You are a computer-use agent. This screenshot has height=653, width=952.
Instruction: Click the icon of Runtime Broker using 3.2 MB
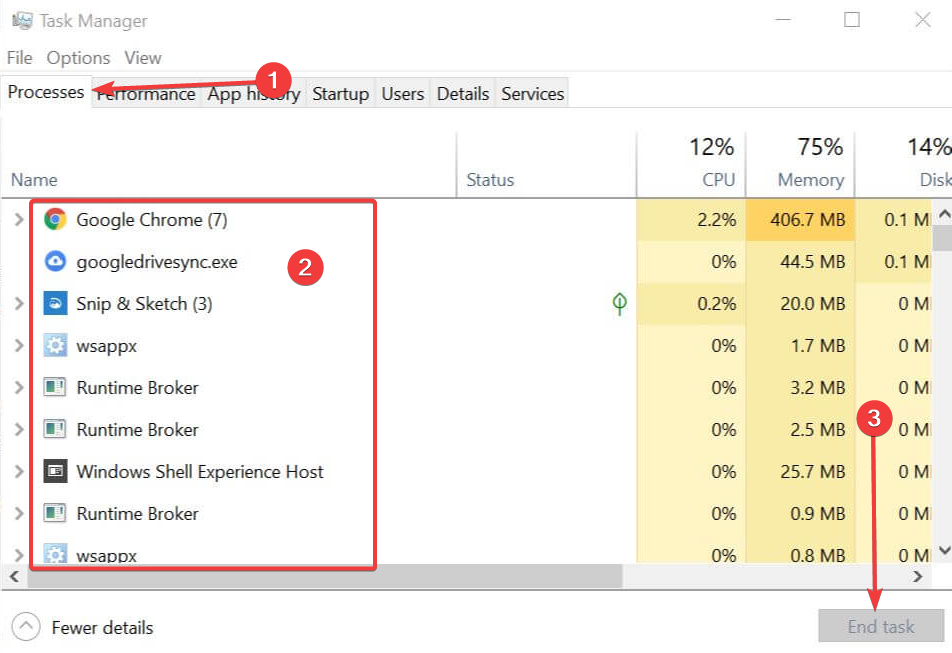click(55, 387)
